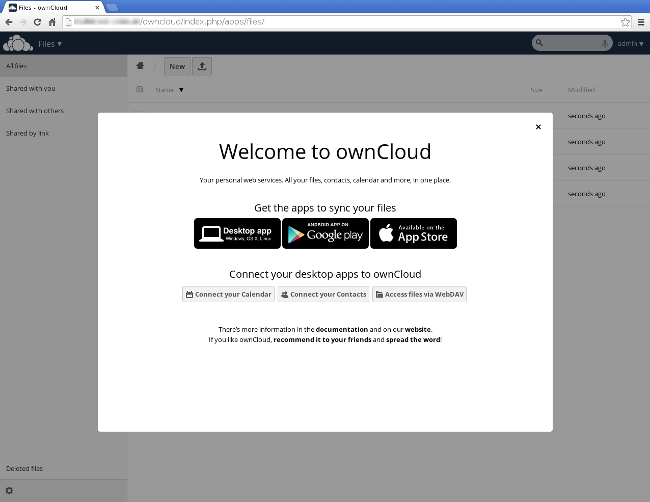Close the Files - ownCloud tab
Image resolution: width=650 pixels, height=502 pixels.
97,7
